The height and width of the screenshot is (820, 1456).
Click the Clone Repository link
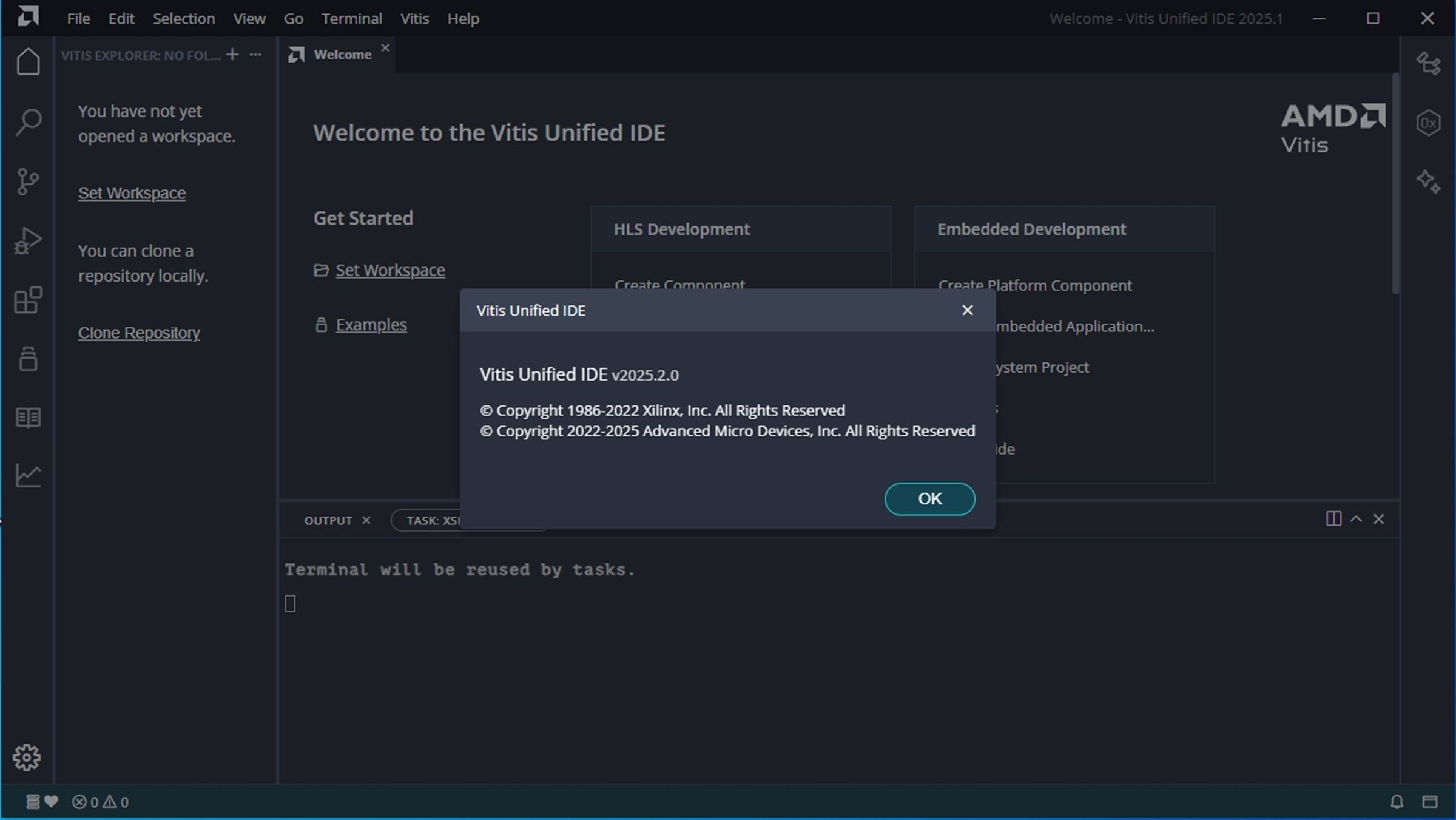point(139,333)
